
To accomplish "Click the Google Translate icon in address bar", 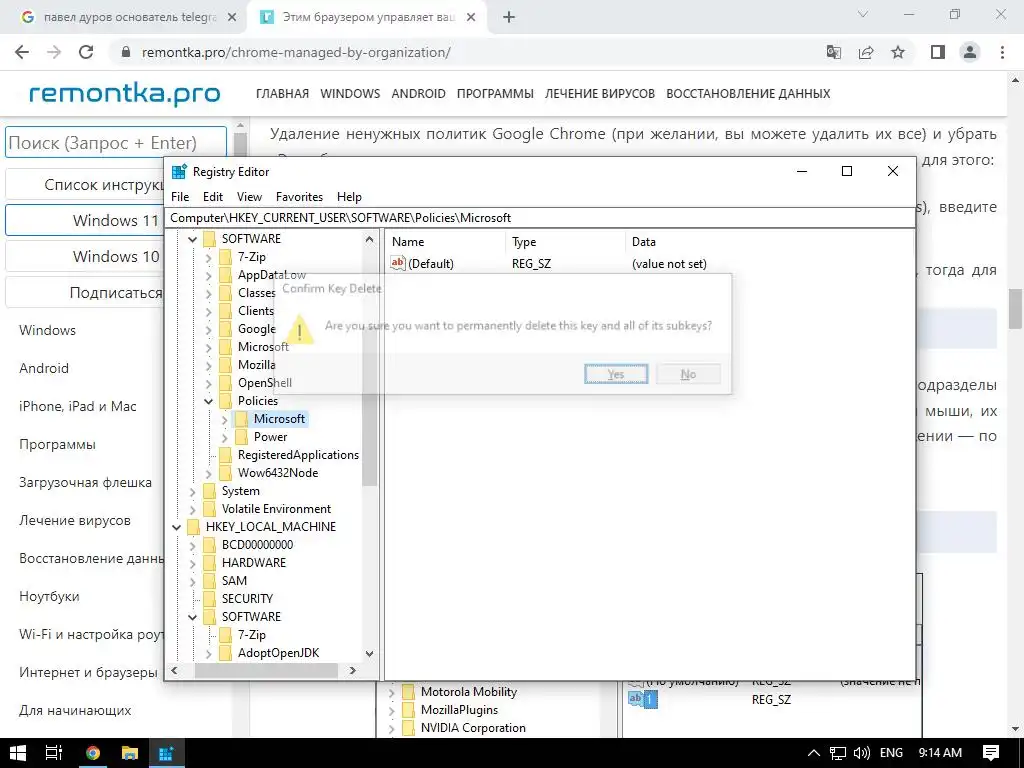I will [x=834, y=52].
